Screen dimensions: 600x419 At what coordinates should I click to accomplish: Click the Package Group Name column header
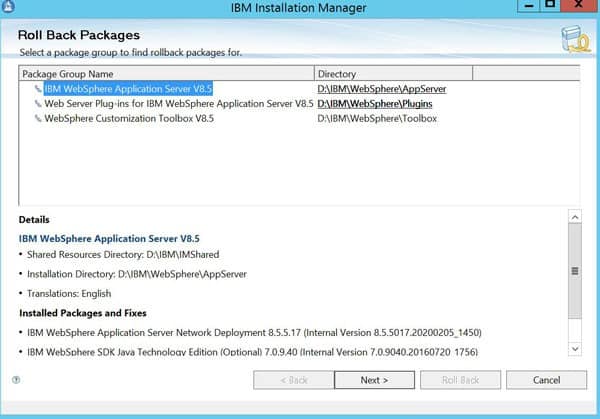pos(166,74)
